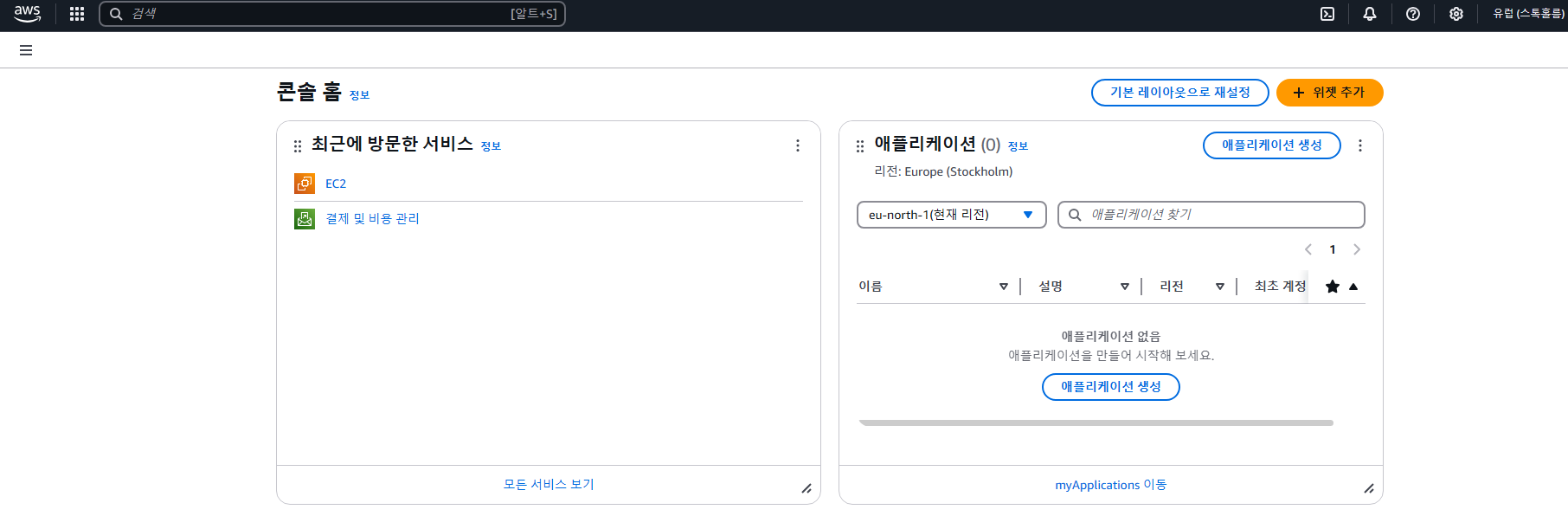Click 모든 서비스 보기 link
This screenshot has height=516, width=1568.
coord(549,485)
